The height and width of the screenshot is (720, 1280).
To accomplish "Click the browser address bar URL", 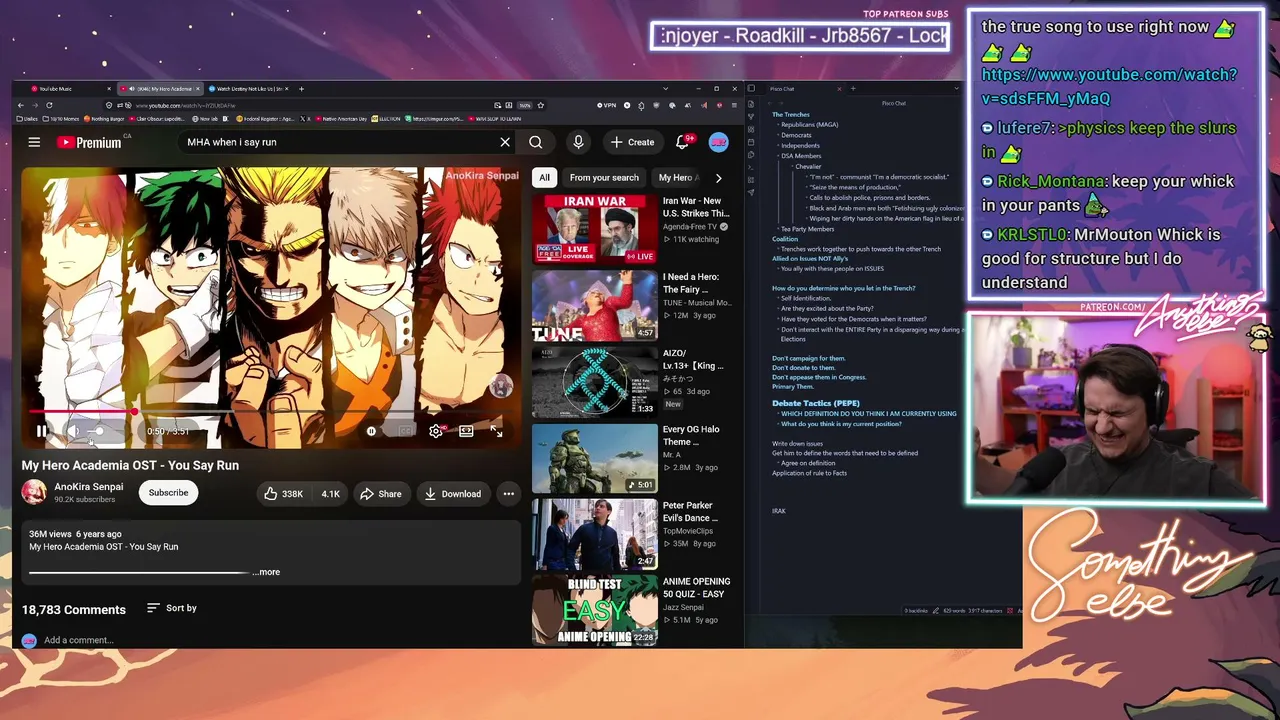I will click(186, 105).
